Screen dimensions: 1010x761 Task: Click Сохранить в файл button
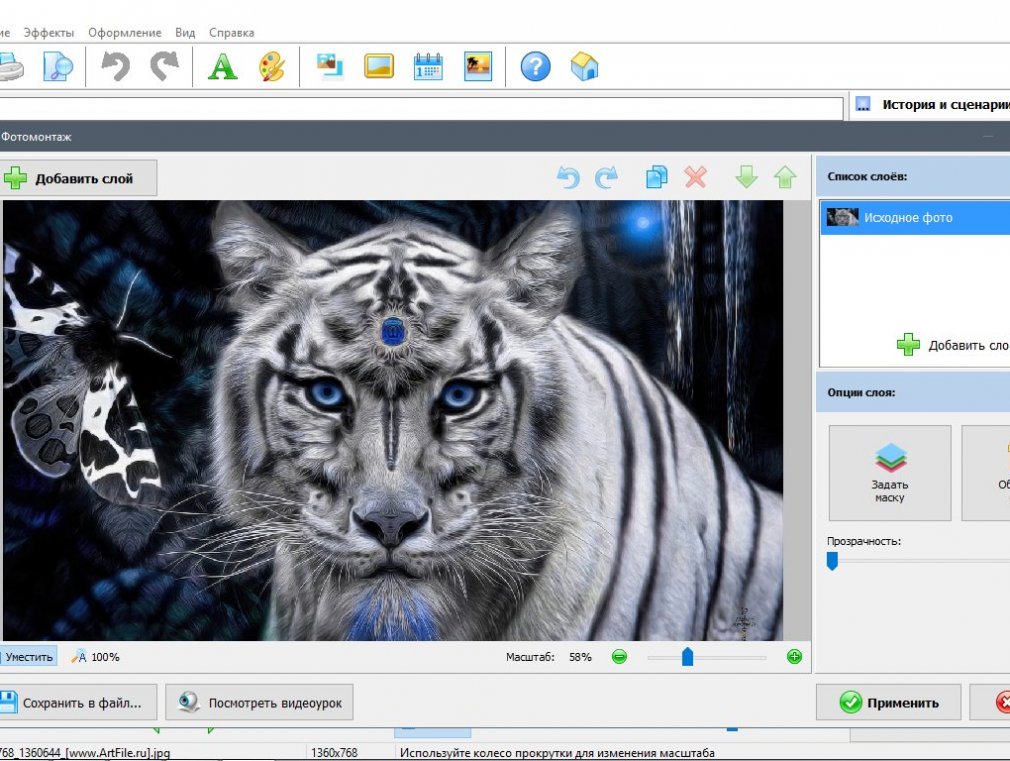[x=78, y=702]
